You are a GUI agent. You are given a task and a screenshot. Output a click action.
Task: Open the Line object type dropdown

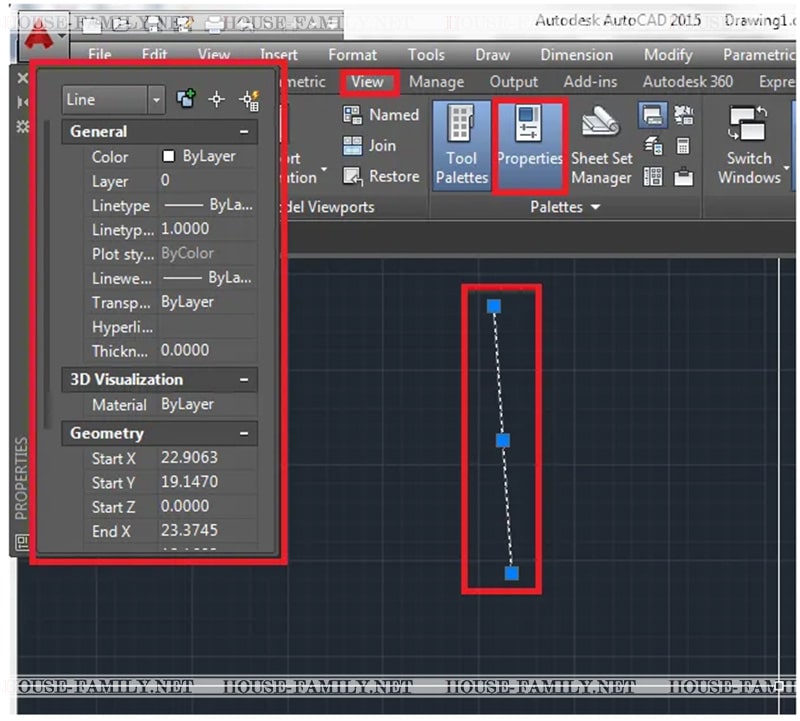click(156, 100)
